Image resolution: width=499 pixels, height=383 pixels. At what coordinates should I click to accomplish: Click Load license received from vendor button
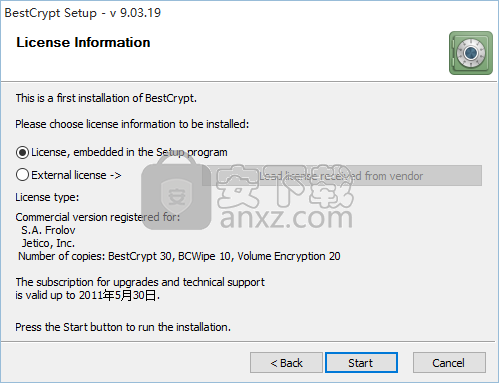[x=342, y=176]
